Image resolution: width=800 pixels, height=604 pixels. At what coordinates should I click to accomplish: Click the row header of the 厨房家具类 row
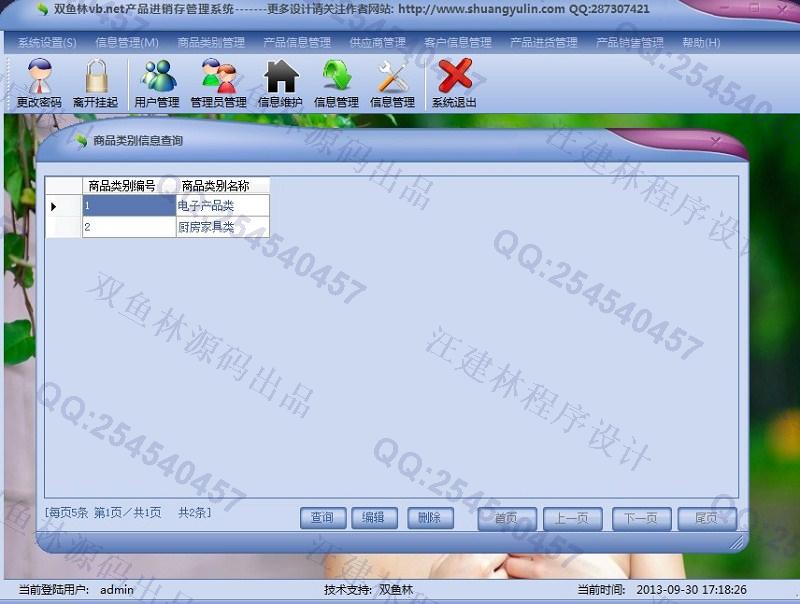pos(64,227)
